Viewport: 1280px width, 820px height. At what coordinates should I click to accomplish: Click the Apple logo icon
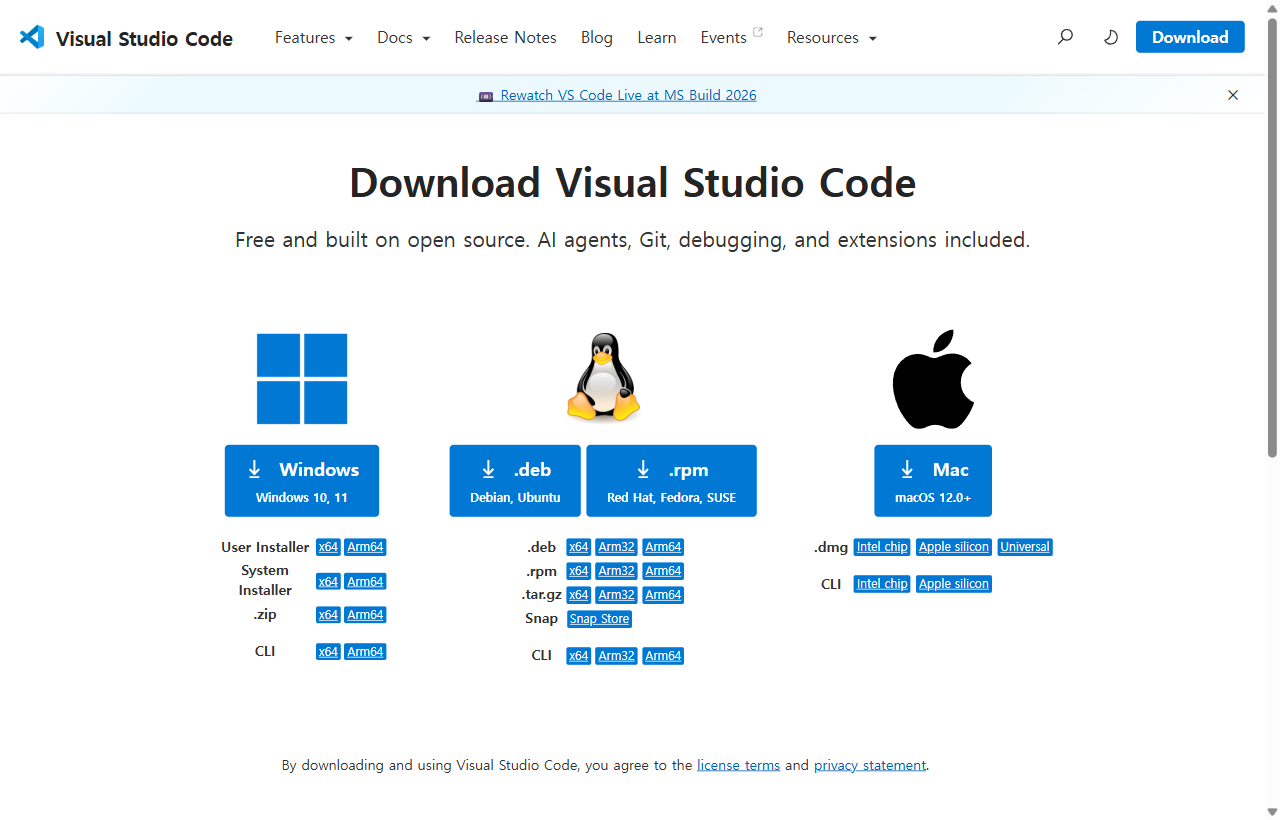point(933,379)
